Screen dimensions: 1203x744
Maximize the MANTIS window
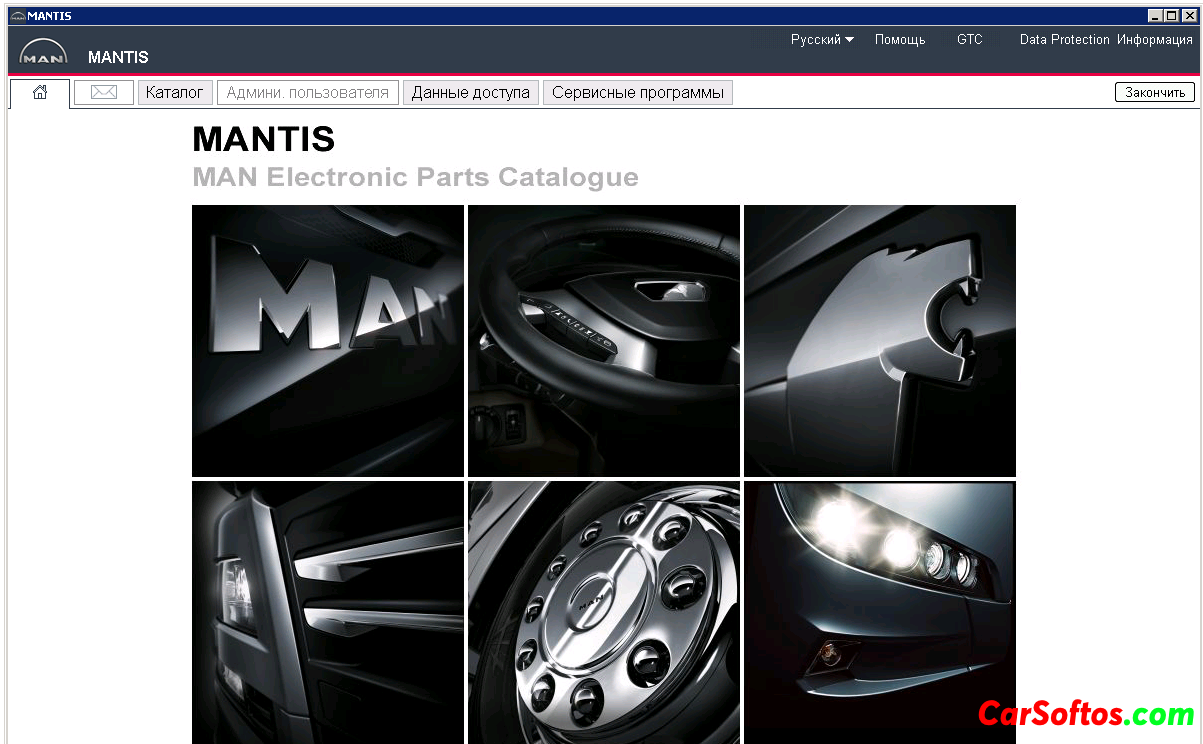[x=1171, y=16]
